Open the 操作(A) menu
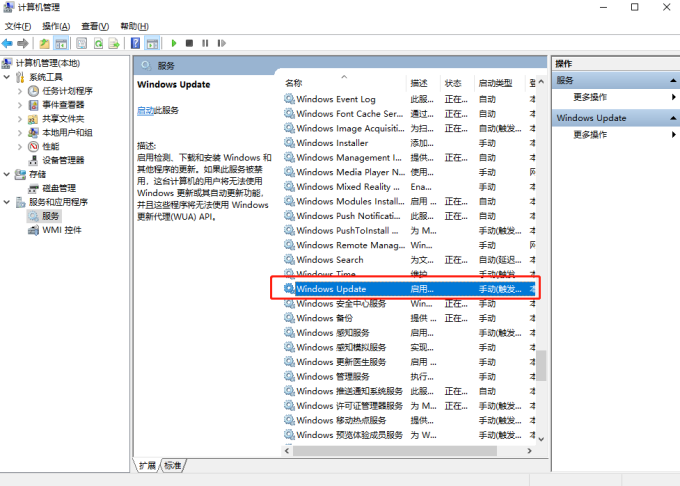 56,26
